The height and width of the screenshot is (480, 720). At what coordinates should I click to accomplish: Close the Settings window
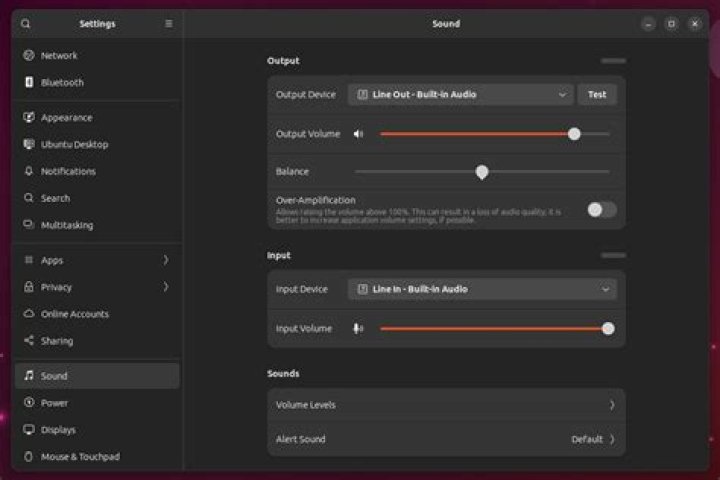[x=695, y=23]
